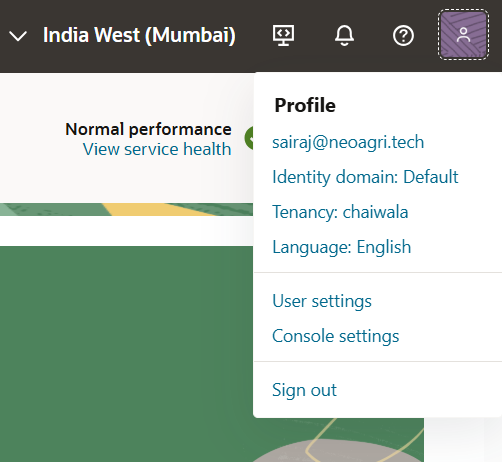Screen dimensions: 502x462
Task: Open Tenancy: chaiwala details
Action: (340, 212)
